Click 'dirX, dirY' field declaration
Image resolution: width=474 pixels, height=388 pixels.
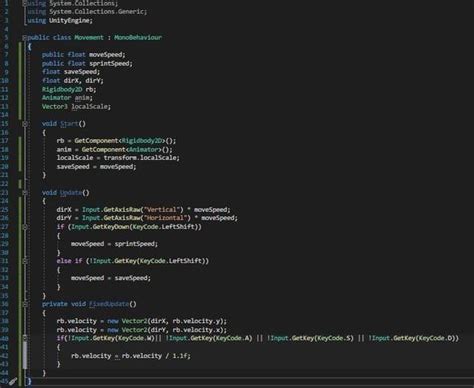coord(82,80)
